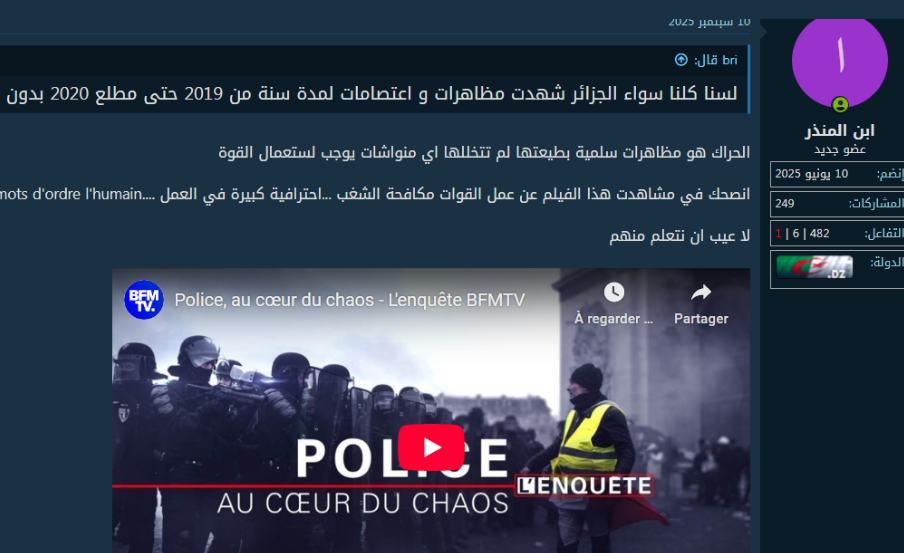The image size is (904, 553).
Task: Expand the quoted text from bri
Action: (372, 94)
